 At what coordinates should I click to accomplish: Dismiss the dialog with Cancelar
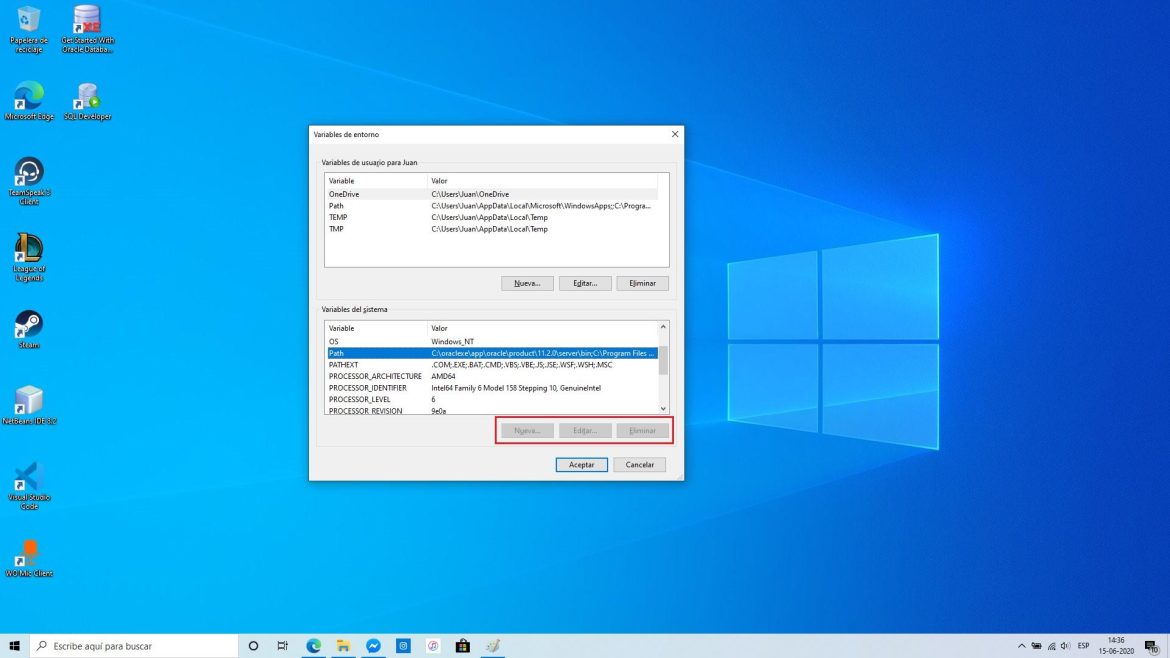click(639, 464)
